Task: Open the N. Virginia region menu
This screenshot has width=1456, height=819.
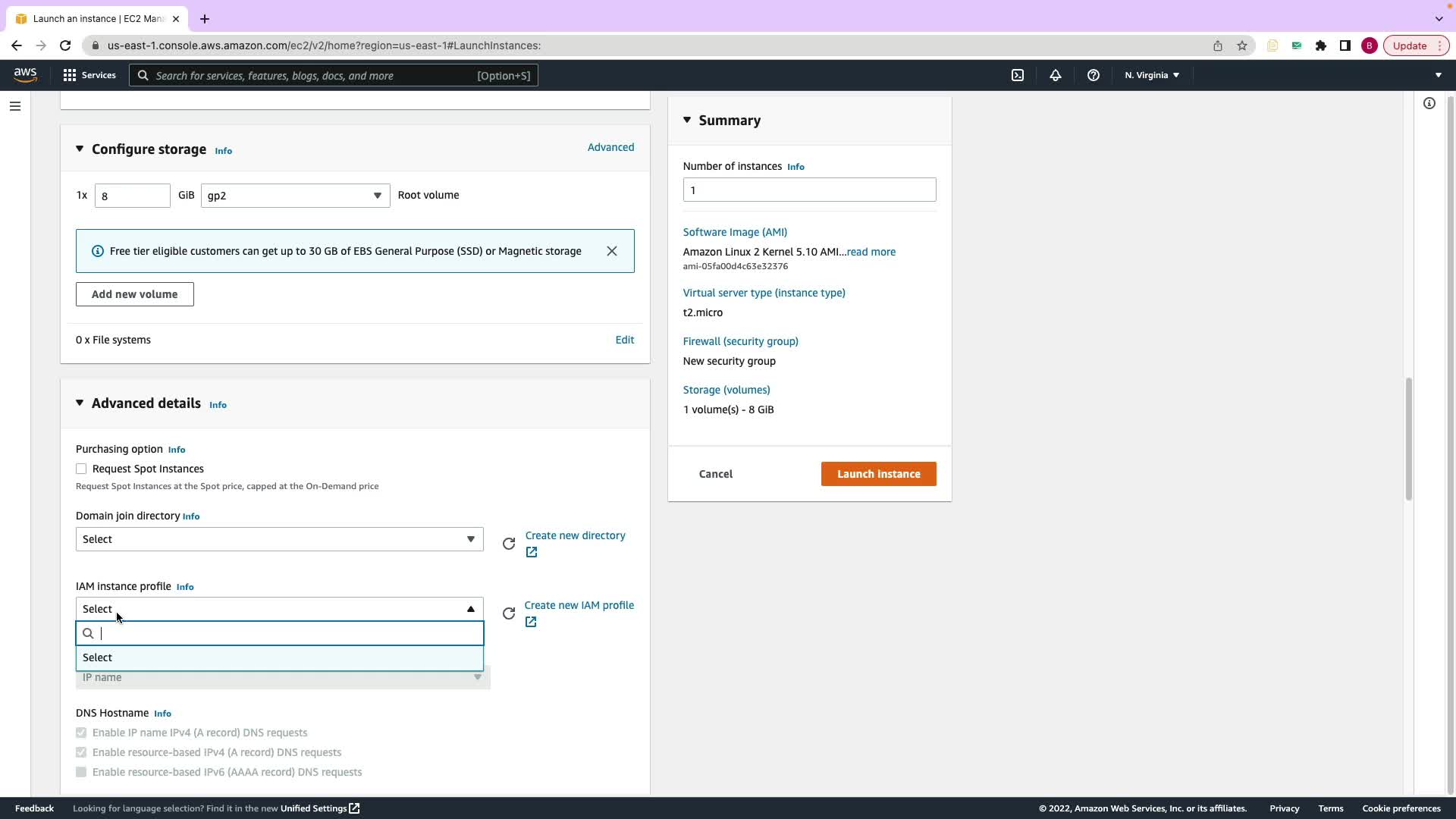Action: click(1151, 75)
